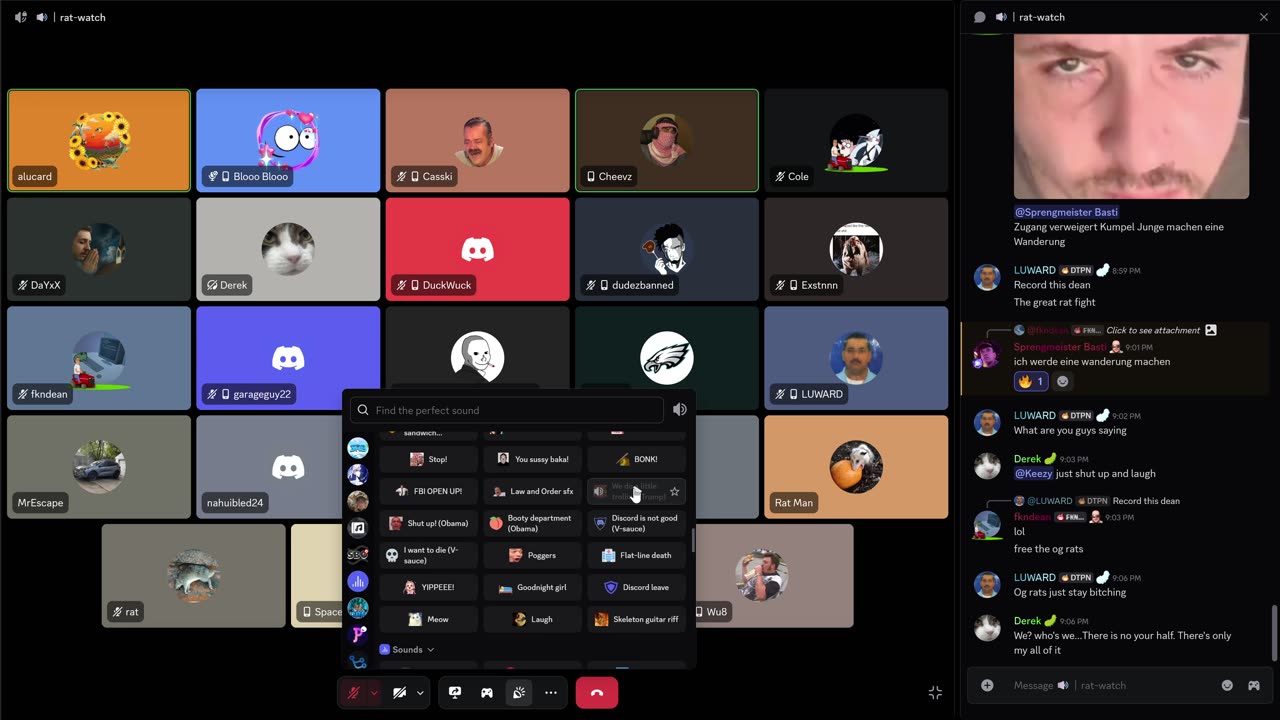This screenshot has width=1280, height=720.
Task: Play the Discord leave sound
Action: tap(635, 587)
